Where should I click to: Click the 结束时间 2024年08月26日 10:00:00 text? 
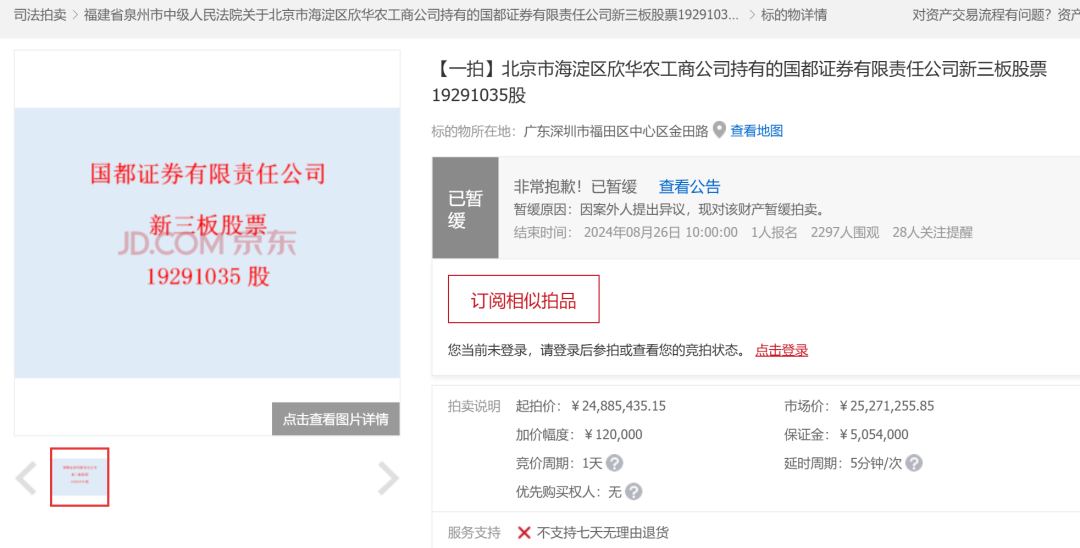coord(626,233)
